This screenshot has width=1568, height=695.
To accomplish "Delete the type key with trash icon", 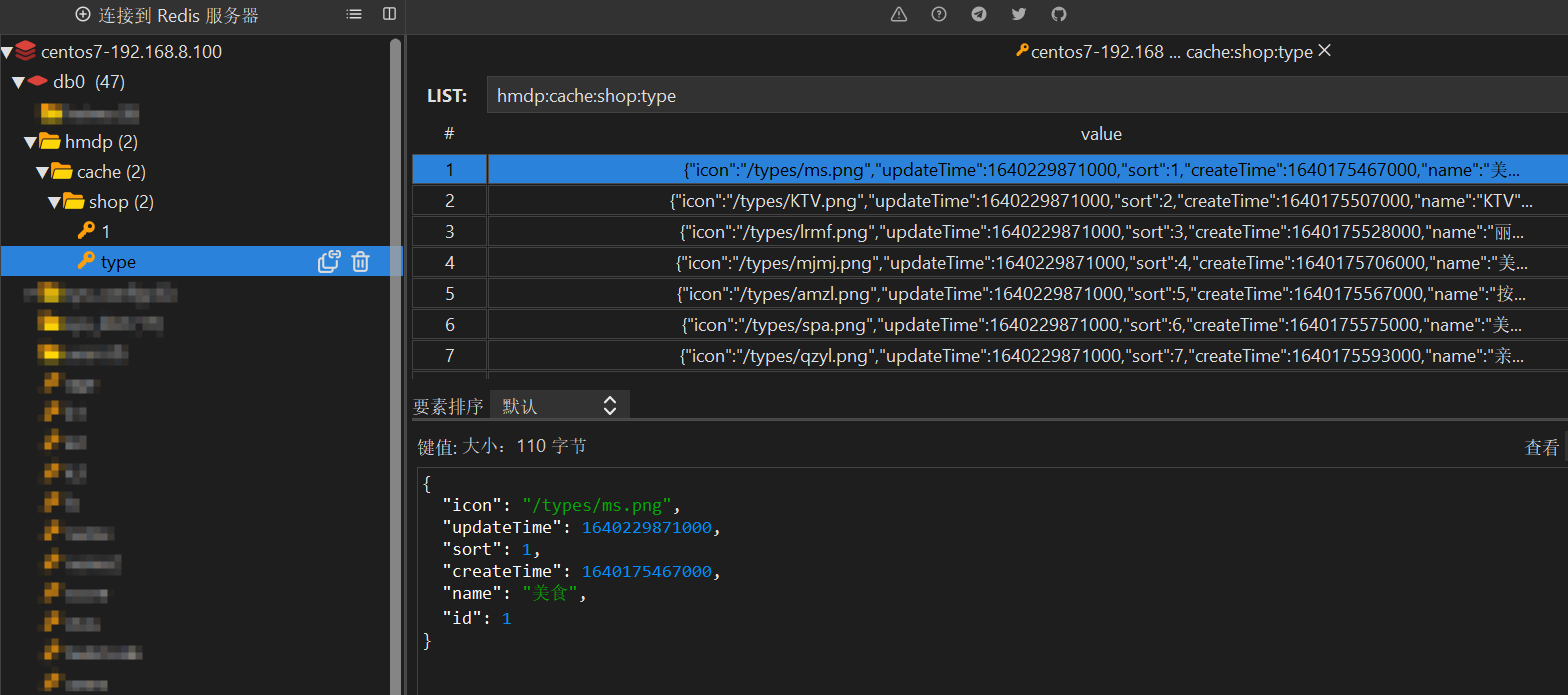I will (361, 262).
